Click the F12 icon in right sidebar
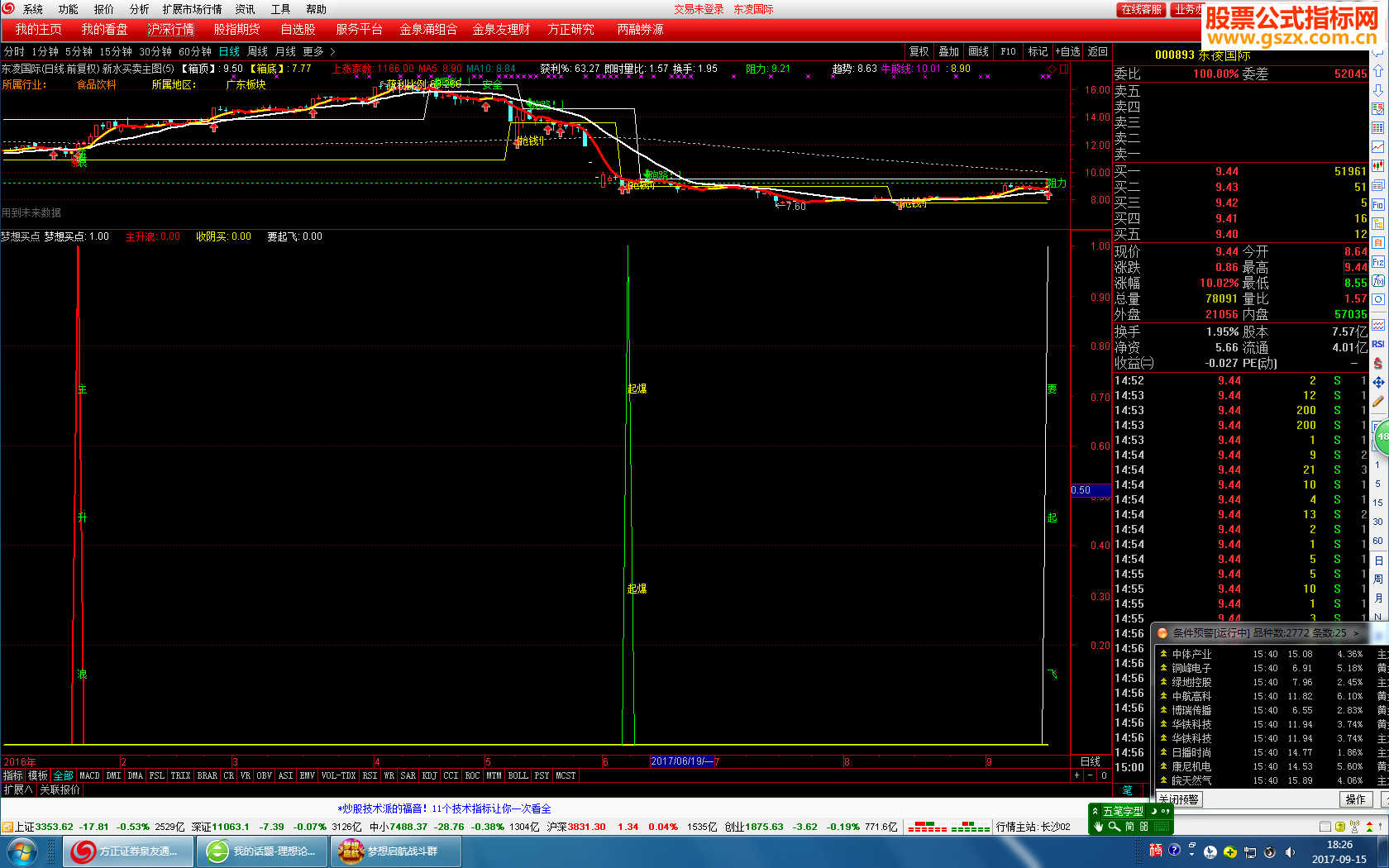The width and height of the screenshot is (1389, 868). click(x=1378, y=262)
